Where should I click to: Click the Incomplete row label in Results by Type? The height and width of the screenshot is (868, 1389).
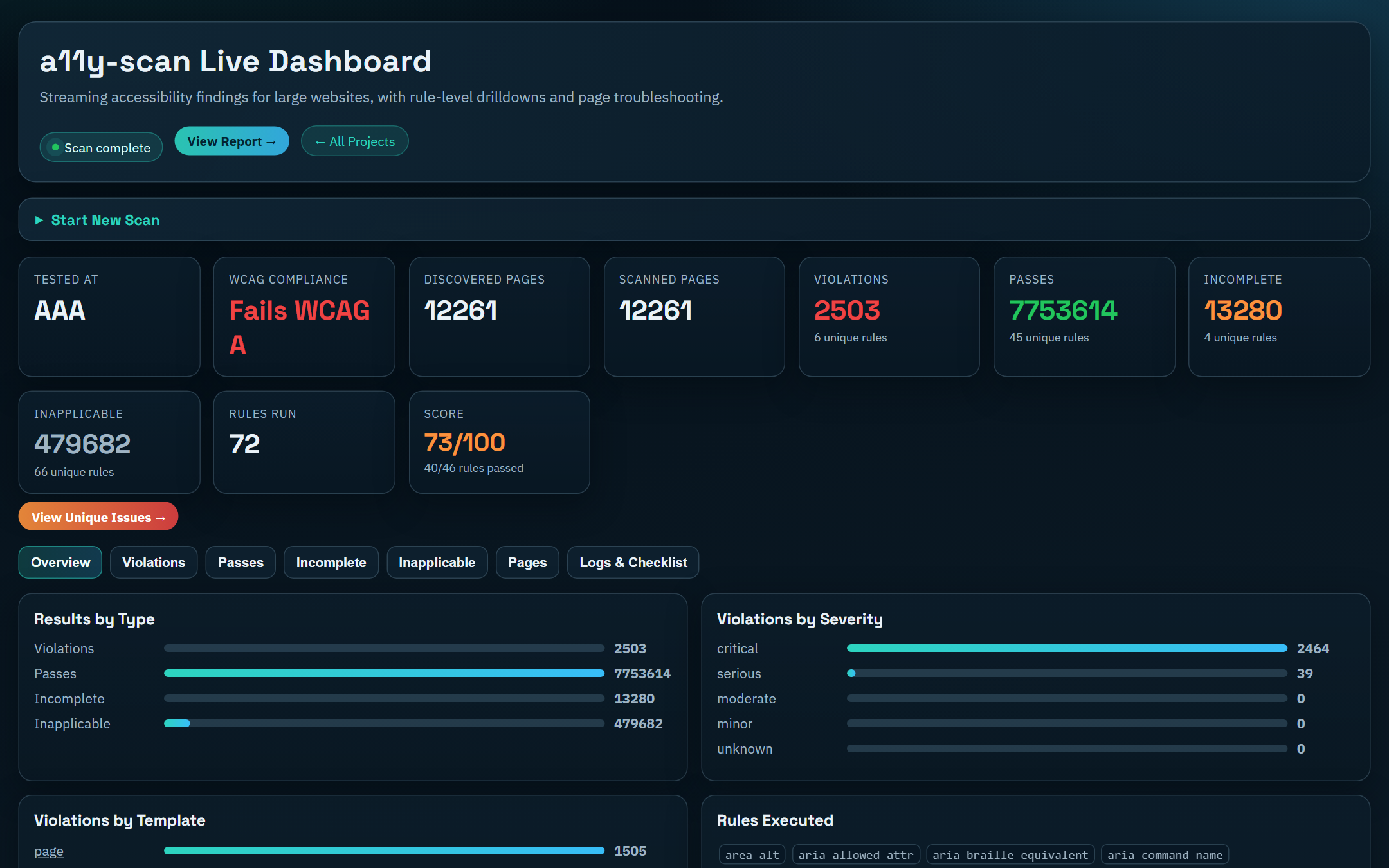(69, 698)
